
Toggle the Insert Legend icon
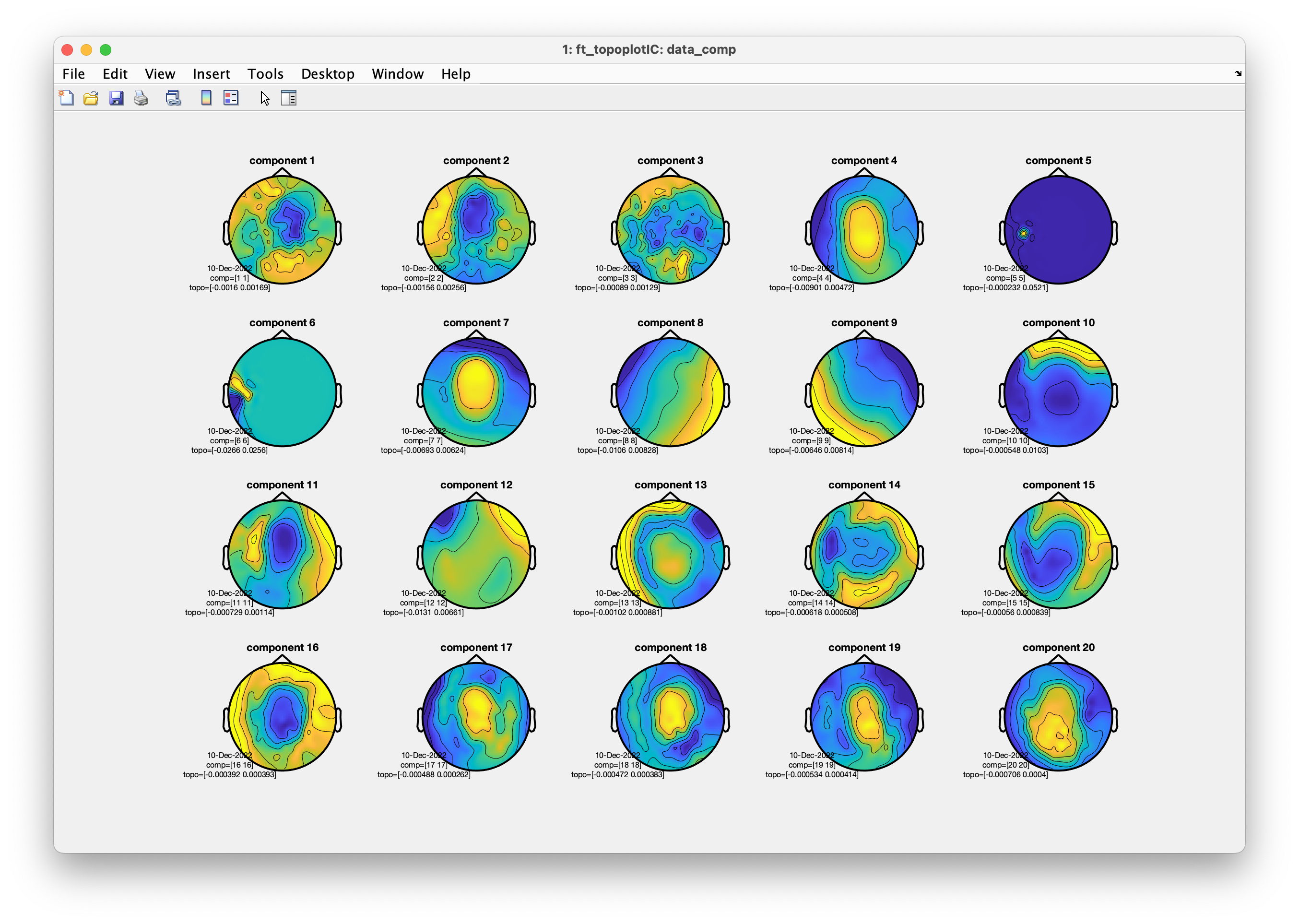[231, 98]
